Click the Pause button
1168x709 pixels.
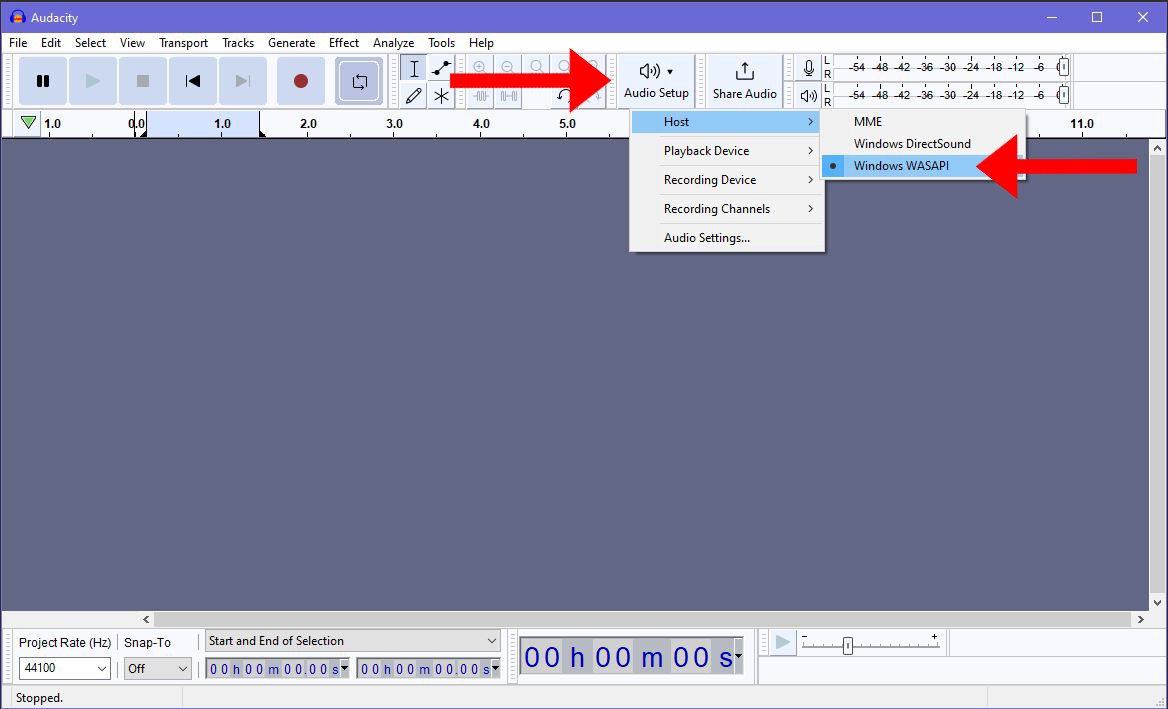click(x=42, y=81)
